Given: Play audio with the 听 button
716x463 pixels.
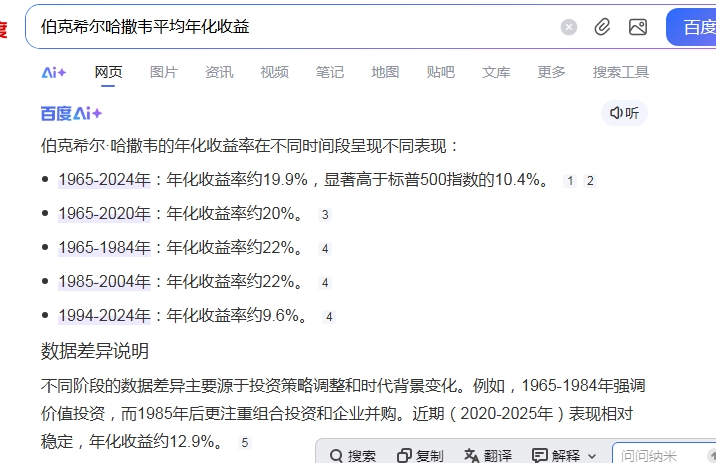Looking at the screenshot, I should (624, 113).
